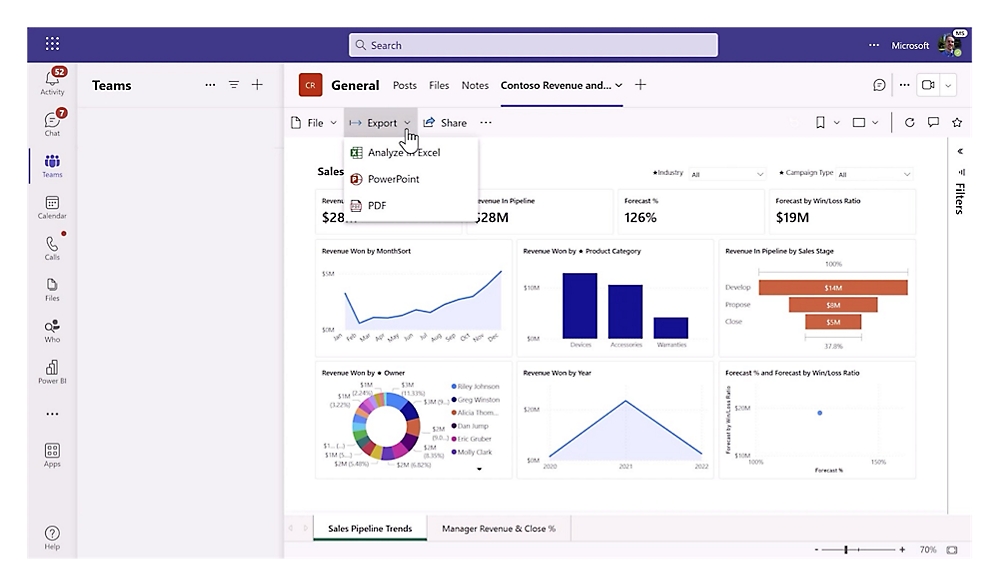The image size is (1000, 586).
Task: Refresh the report visuals
Action: pos(909,122)
